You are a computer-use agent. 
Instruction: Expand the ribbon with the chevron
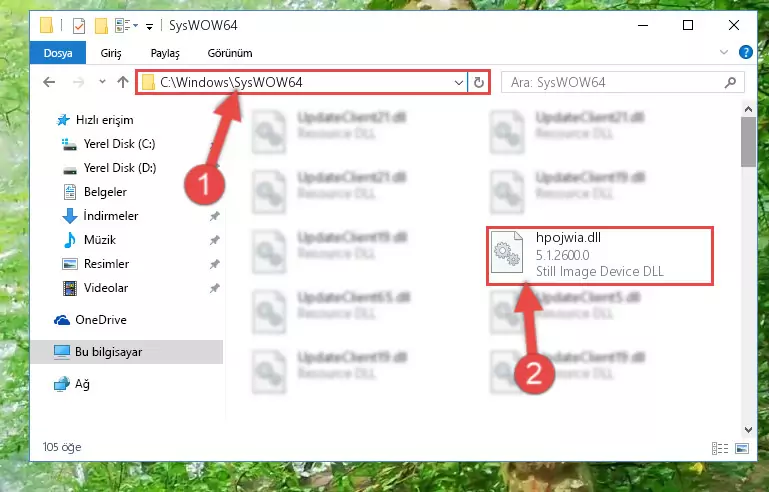coord(723,52)
